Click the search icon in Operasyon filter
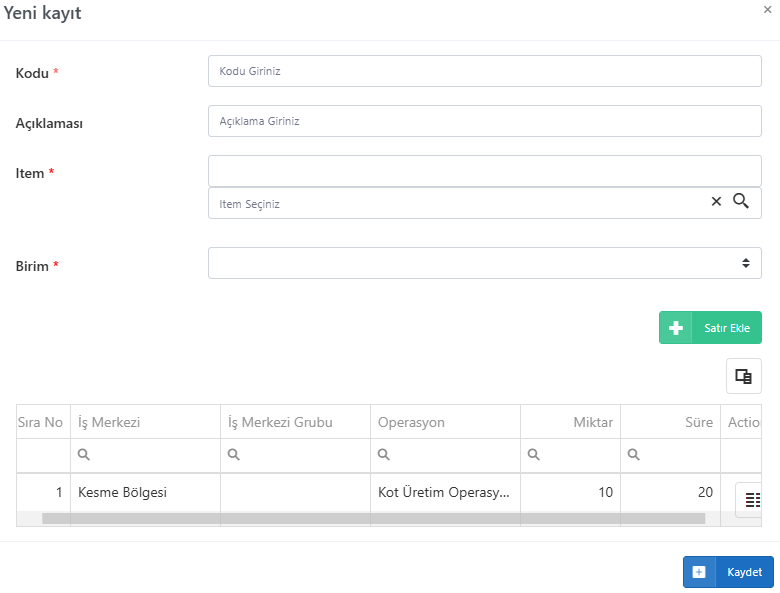 point(384,454)
